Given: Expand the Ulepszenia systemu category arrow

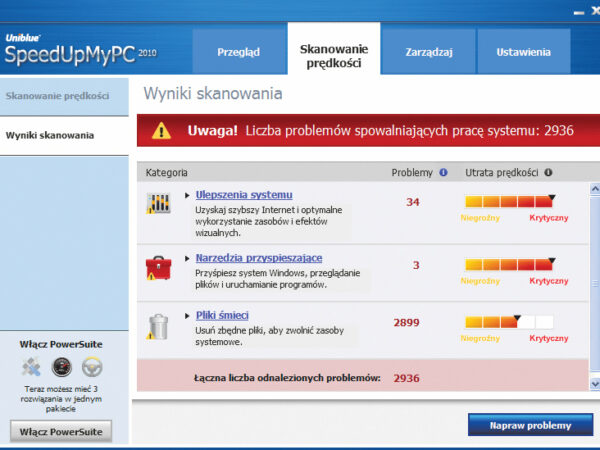Looking at the screenshot, I should (x=187, y=195).
